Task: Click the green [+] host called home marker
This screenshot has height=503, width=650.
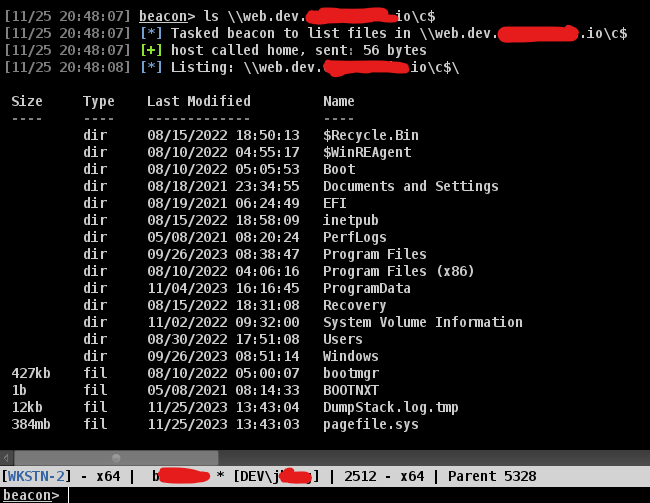Action: [x=159, y=50]
